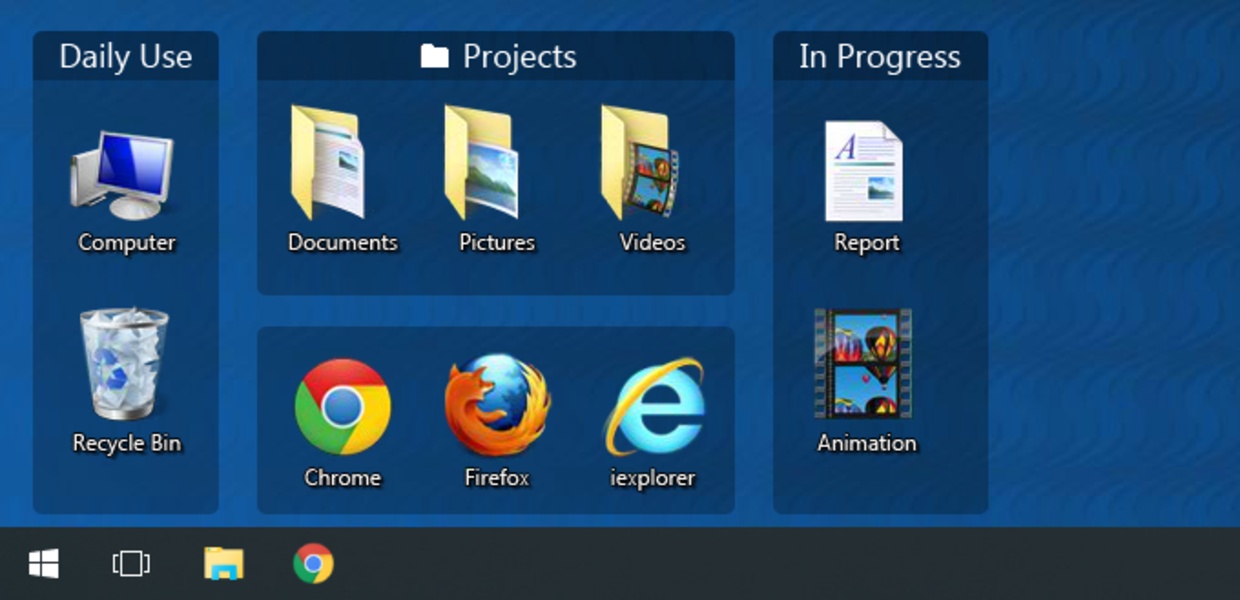Image resolution: width=1240 pixels, height=600 pixels.
Task: Open the Videos folder icon
Action: (640, 162)
